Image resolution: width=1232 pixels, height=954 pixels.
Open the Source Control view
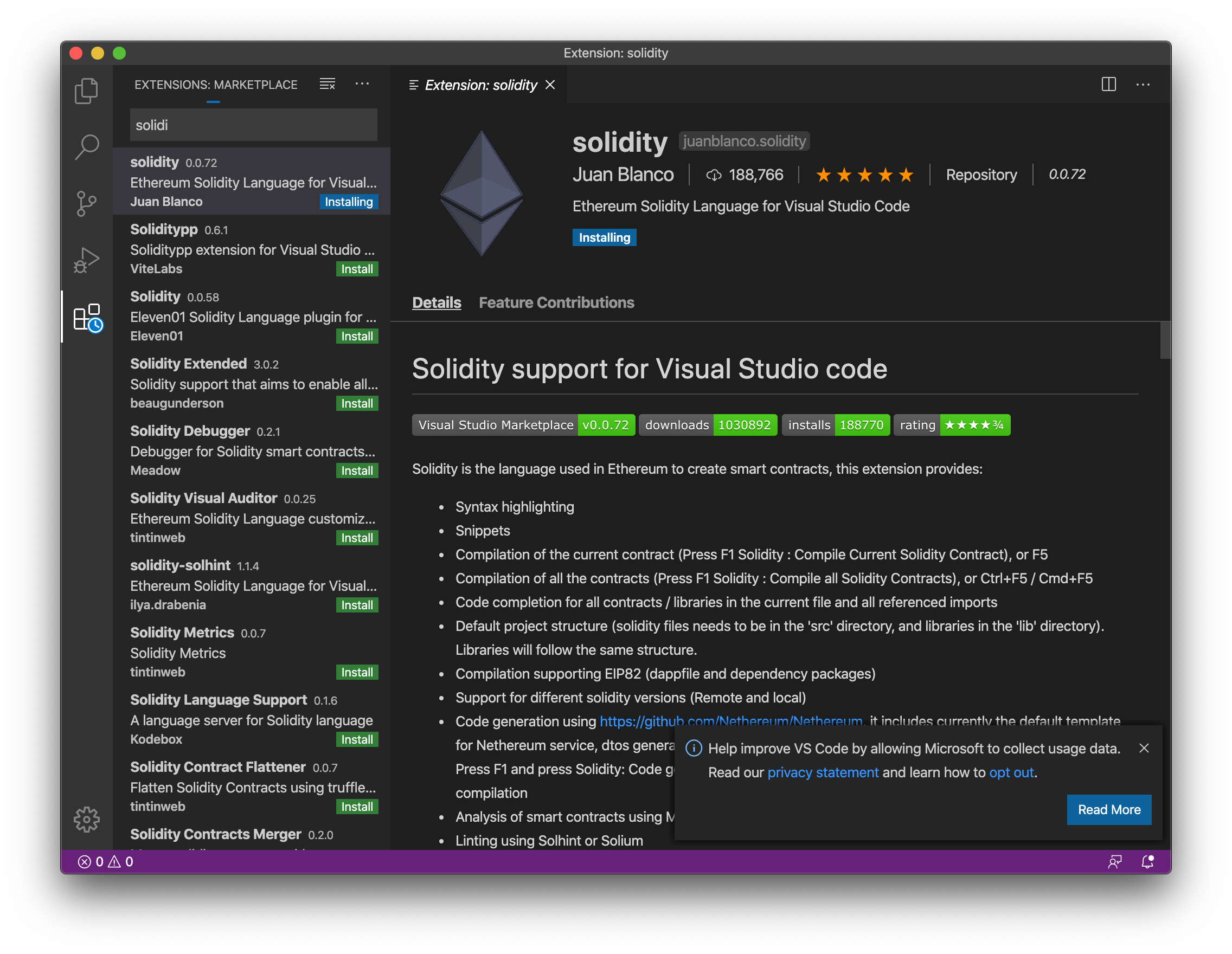pyautogui.click(x=86, y=204)
